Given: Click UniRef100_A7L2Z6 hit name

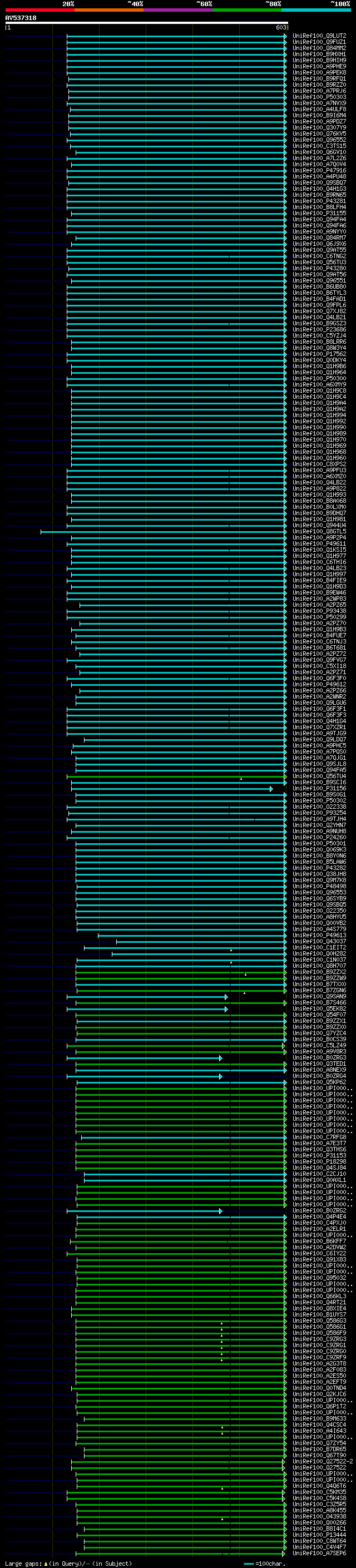Looking at the screenshot, I should coord(319,159).
